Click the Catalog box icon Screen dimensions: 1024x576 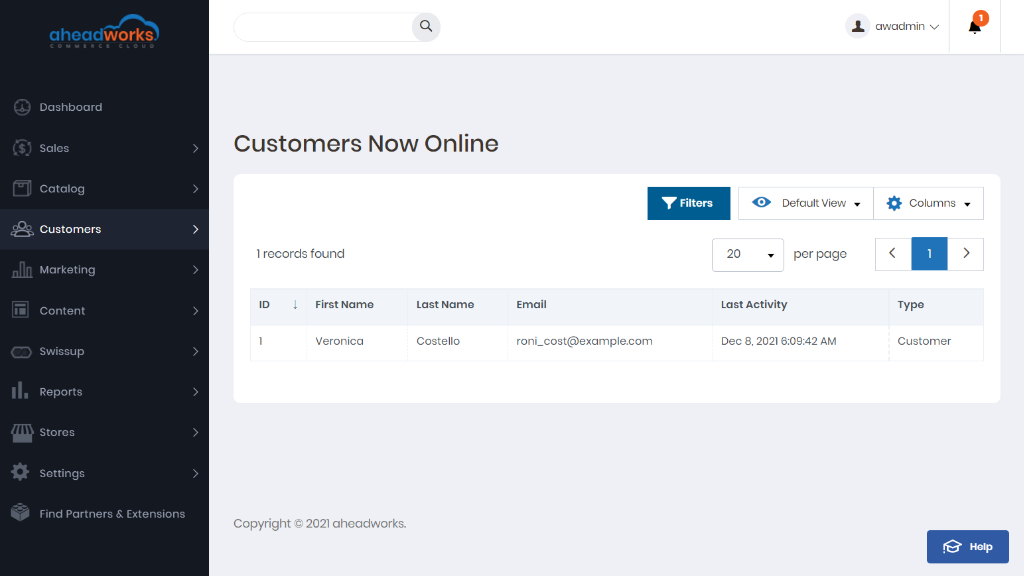[x=22, y=189]
